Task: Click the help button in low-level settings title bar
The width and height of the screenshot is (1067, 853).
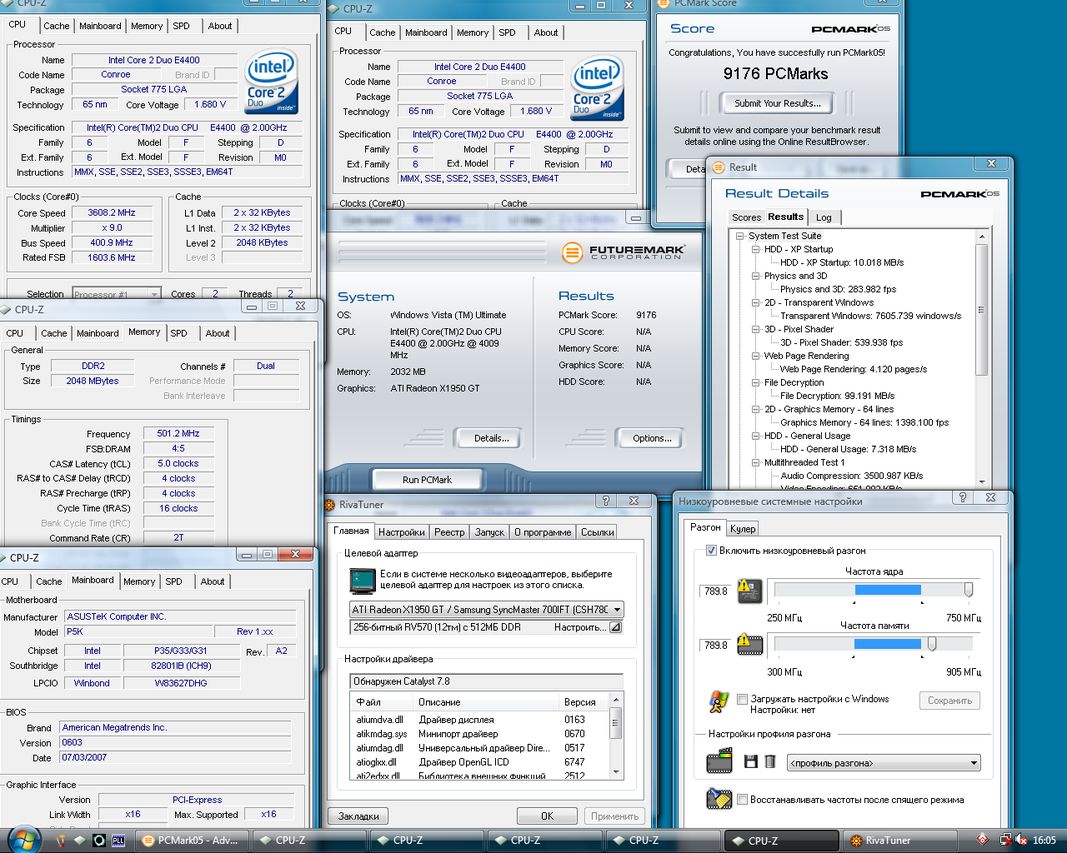Action: [962, 497]
